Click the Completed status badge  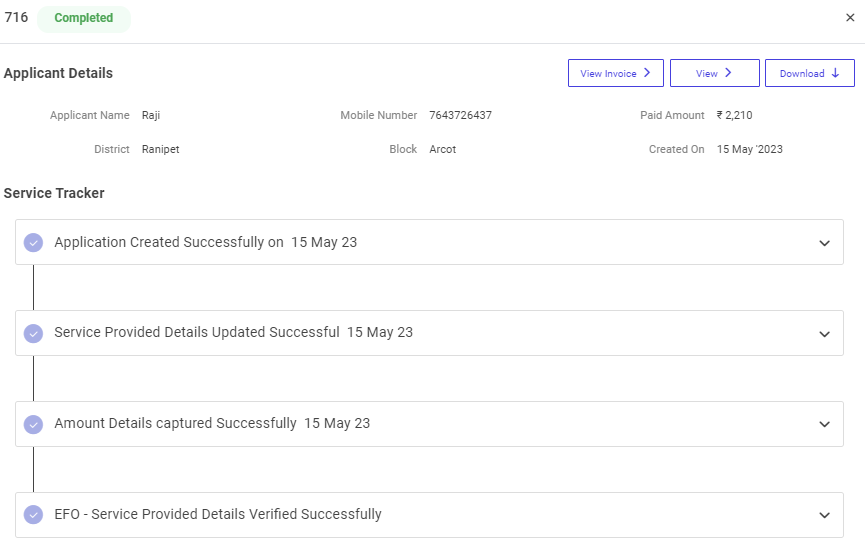point(84,18)
